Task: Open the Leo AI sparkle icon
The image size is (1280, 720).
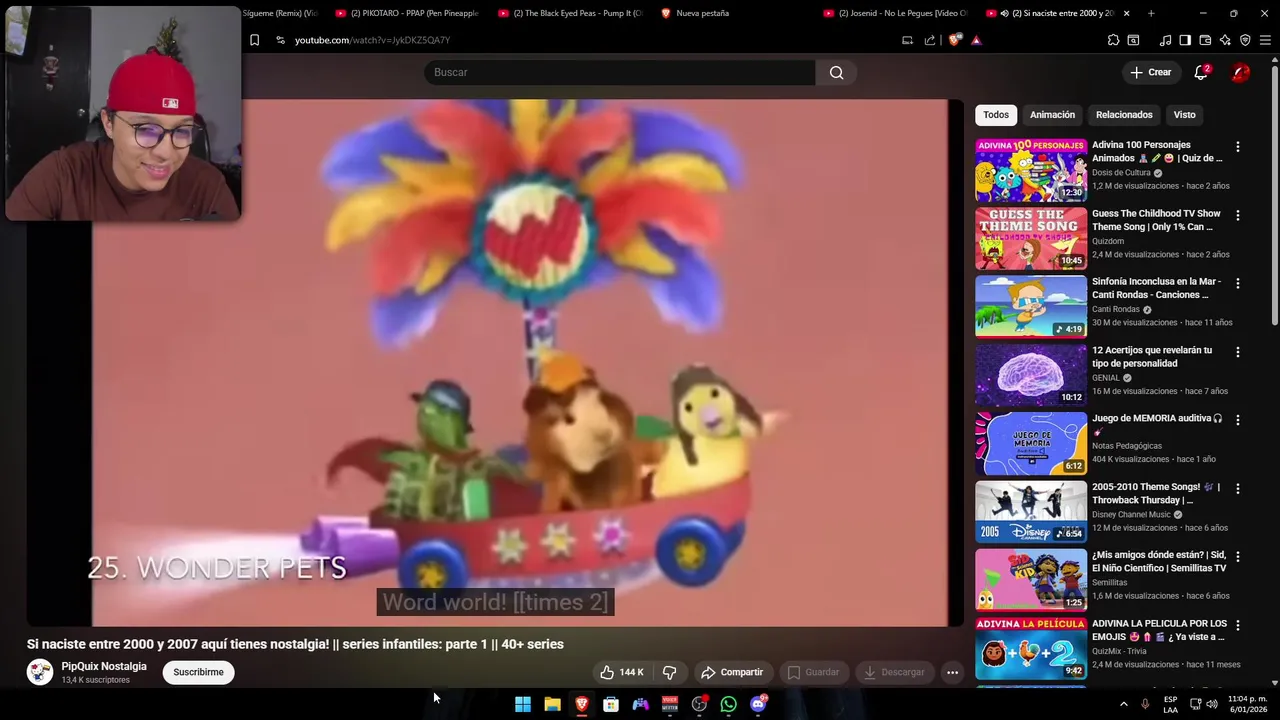Action: click(1225, 40)
